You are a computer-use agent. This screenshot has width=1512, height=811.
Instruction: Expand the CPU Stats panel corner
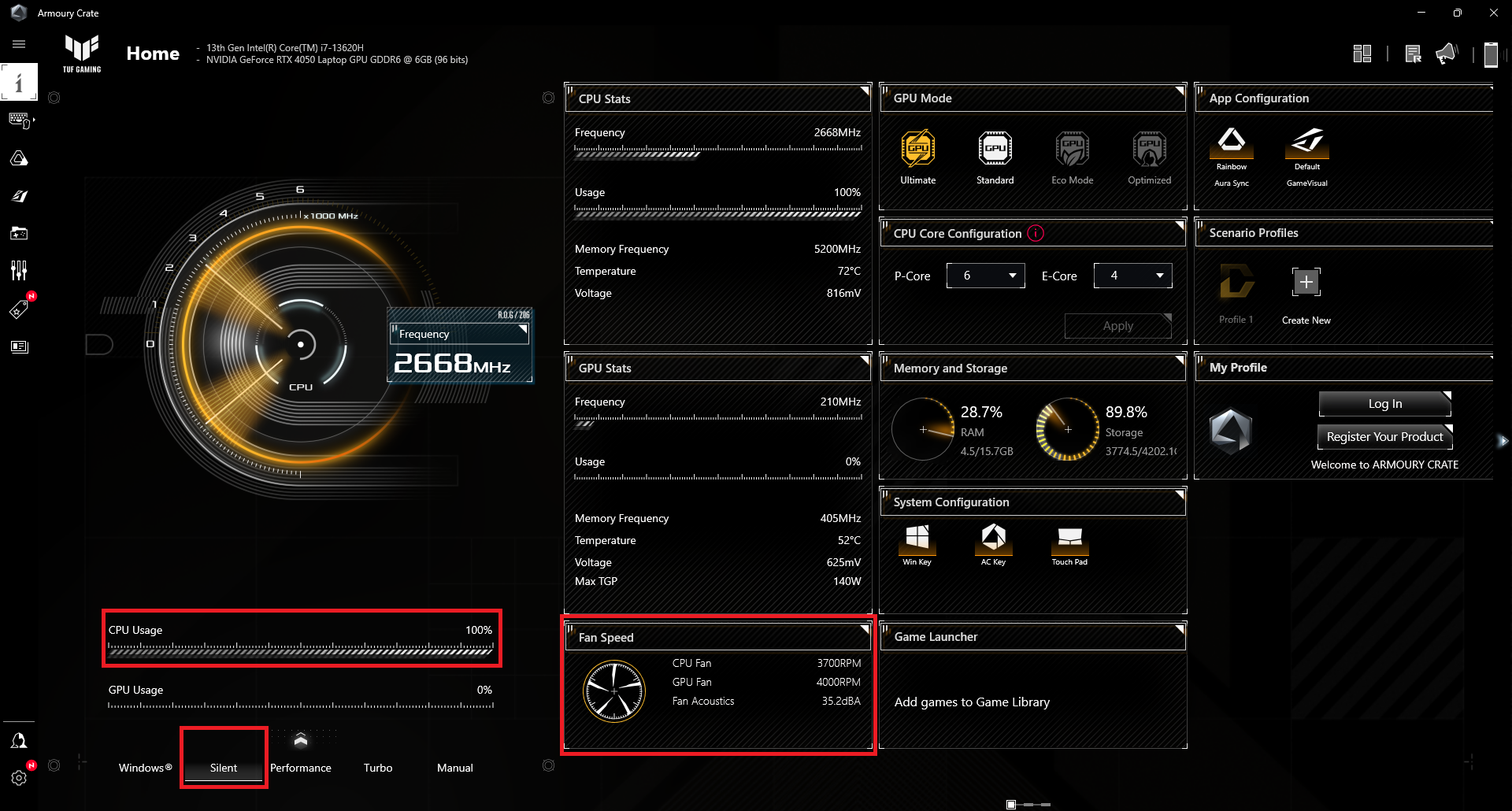[865, 91]
